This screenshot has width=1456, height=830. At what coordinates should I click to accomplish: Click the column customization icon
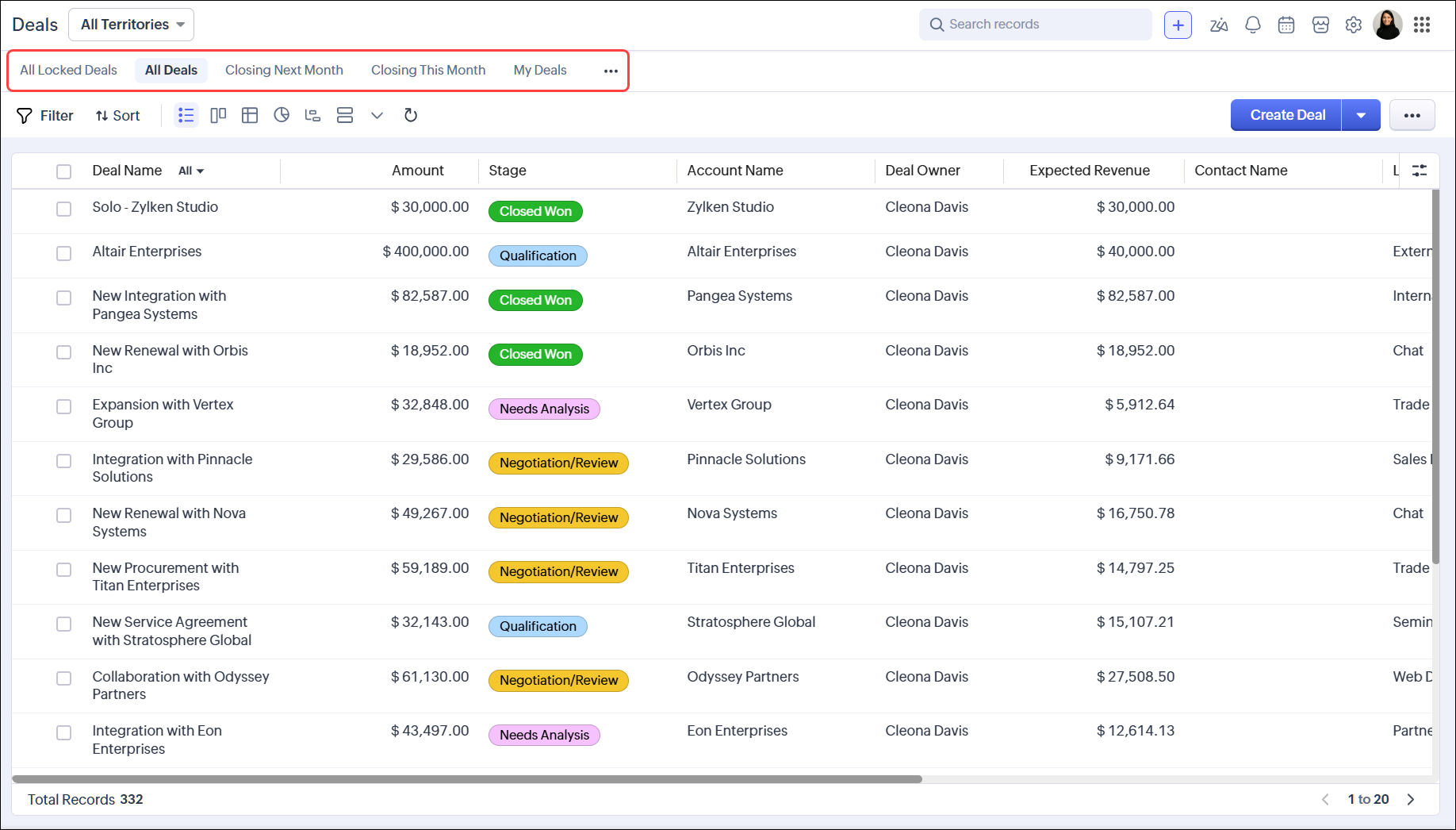tap(1420, 171)
